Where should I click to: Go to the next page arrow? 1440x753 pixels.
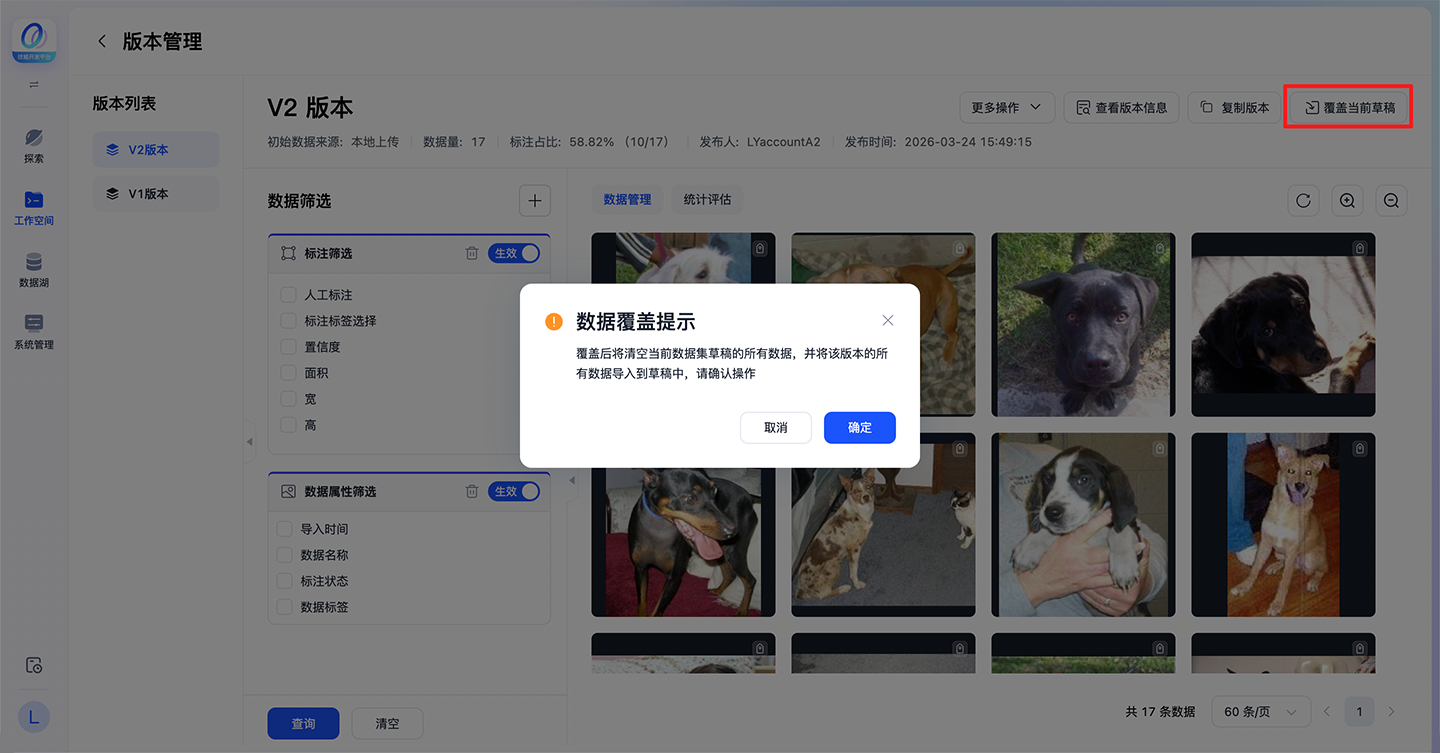(1391, 712)
